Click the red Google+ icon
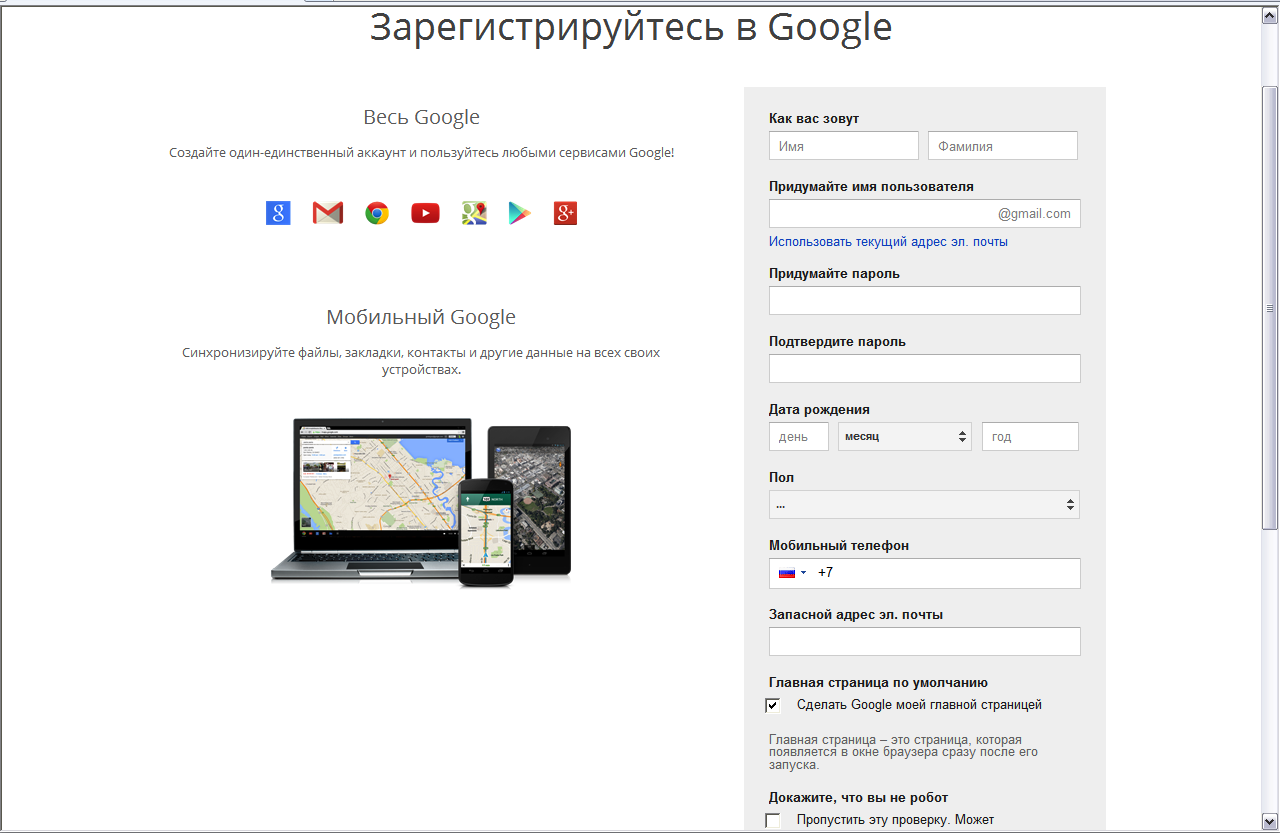1280x833 pixels. point(566,213)
